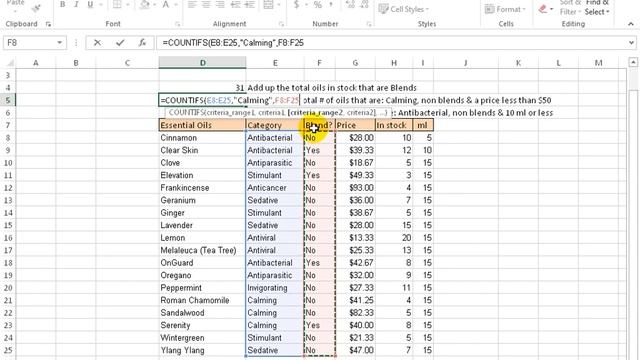
Task: Select the Melaleuca (Tea Tree) cell
Action: click(x=202, y=250)
